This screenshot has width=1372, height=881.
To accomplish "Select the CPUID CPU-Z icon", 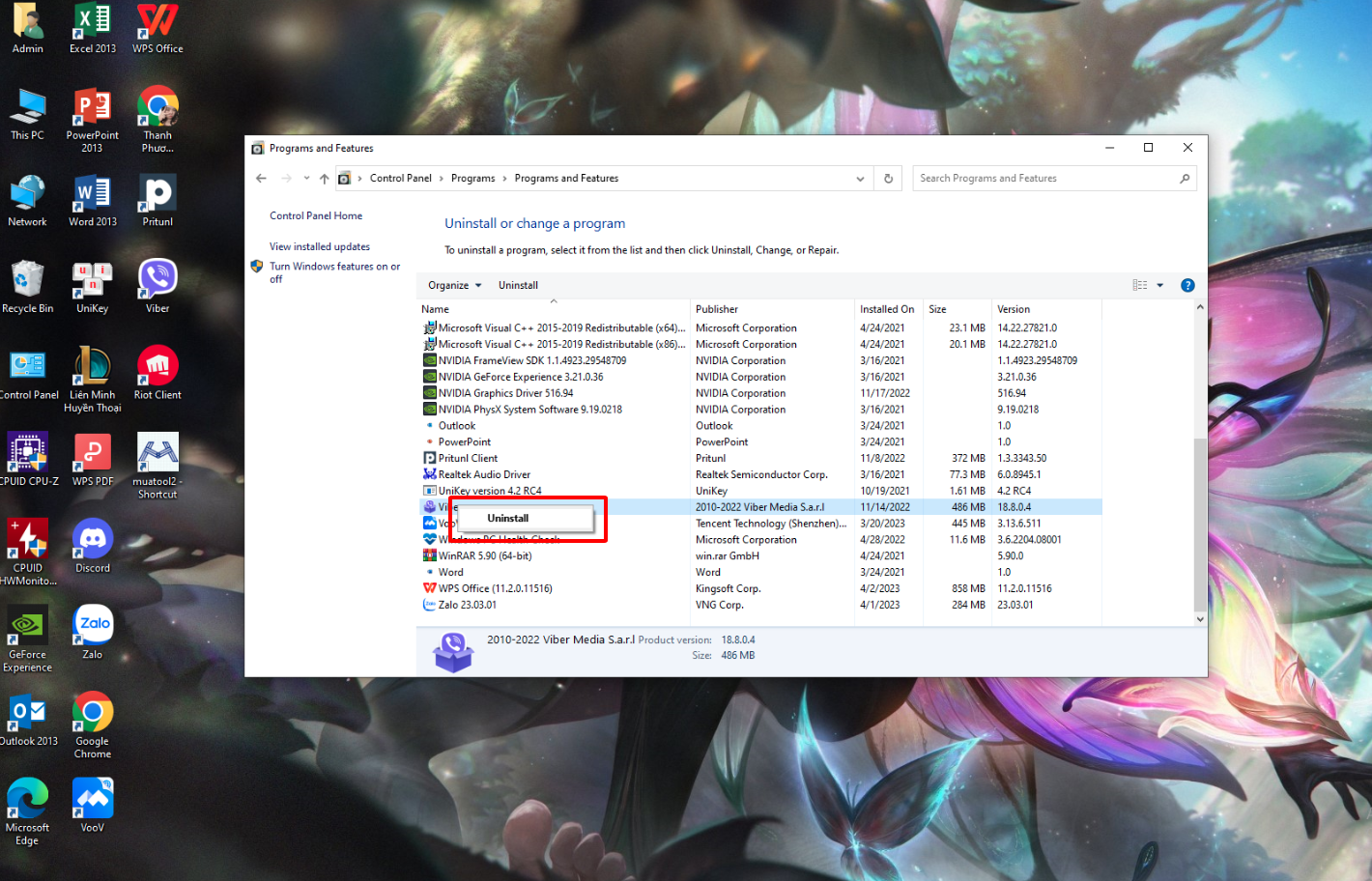I will (29, 461).
